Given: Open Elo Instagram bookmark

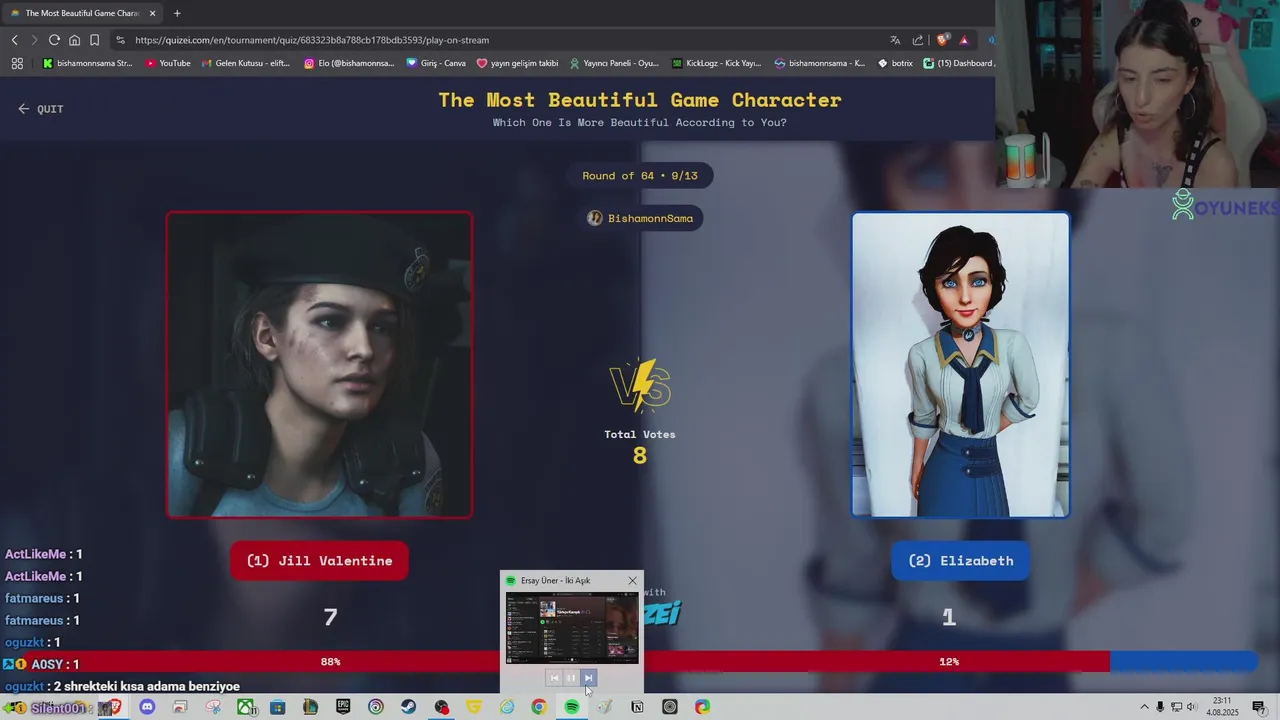Looking at the screenshot, I should [x=349, y=63].
